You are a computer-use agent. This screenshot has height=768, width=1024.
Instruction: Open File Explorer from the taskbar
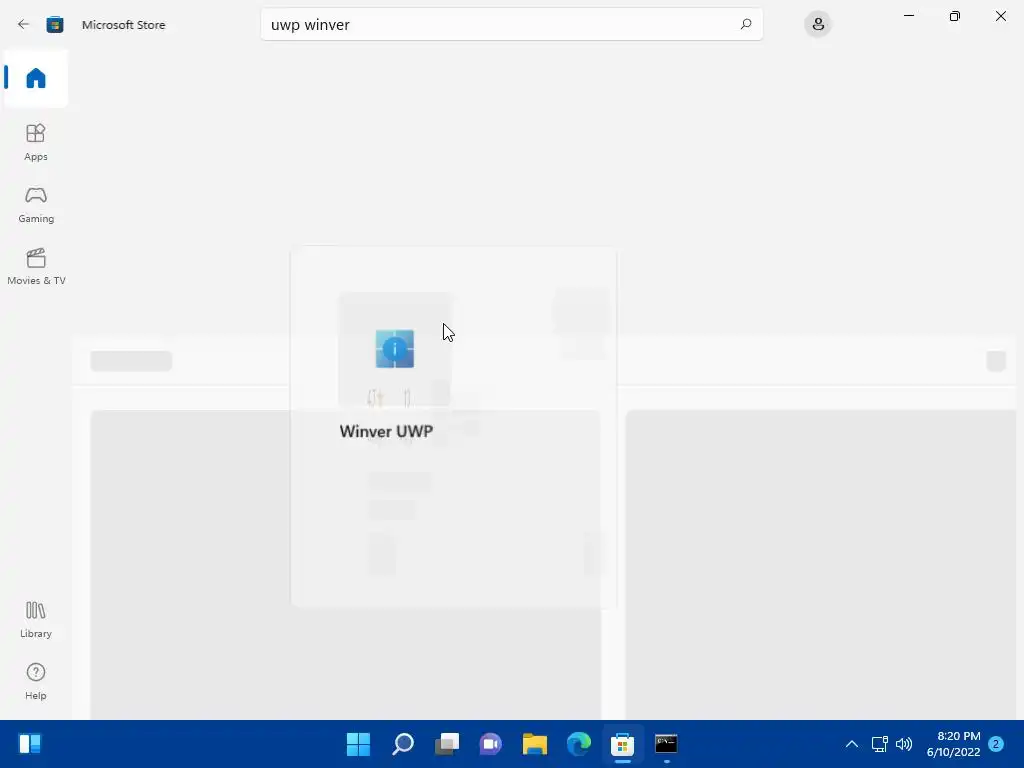tap(535, 744)
